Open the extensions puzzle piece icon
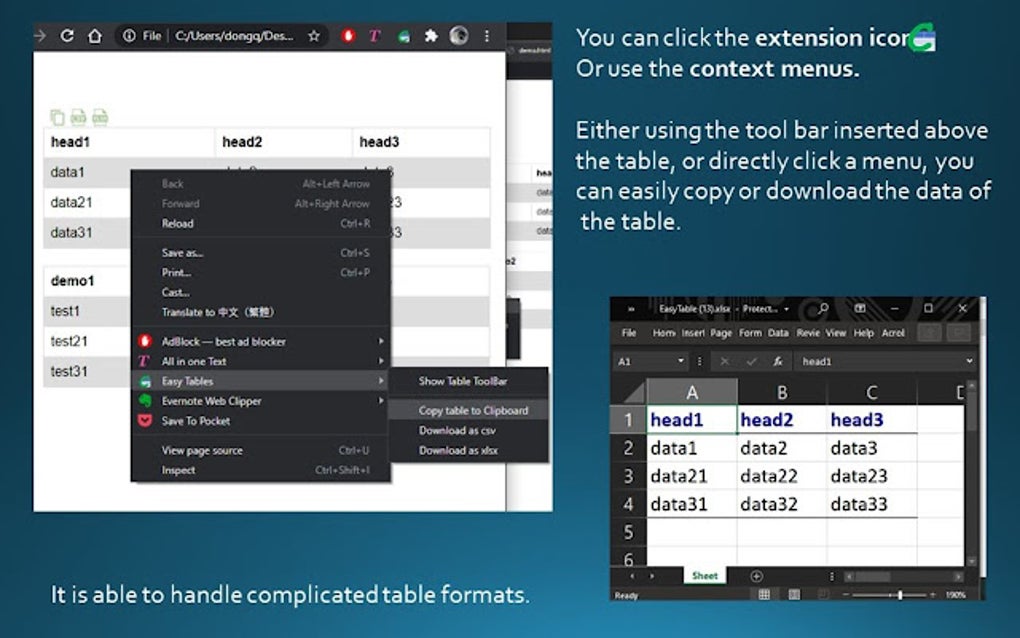 432,35
